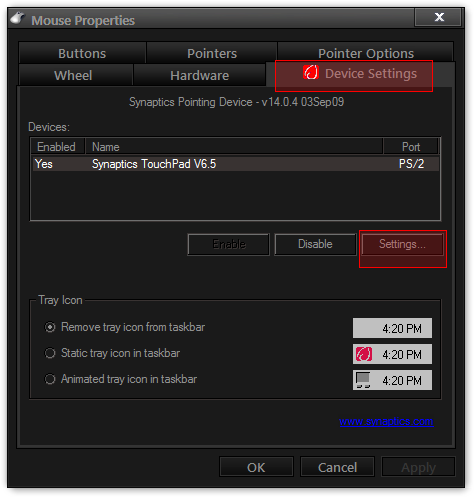
Task: Click the PS/2 port cell
Action: pos(411,164)
